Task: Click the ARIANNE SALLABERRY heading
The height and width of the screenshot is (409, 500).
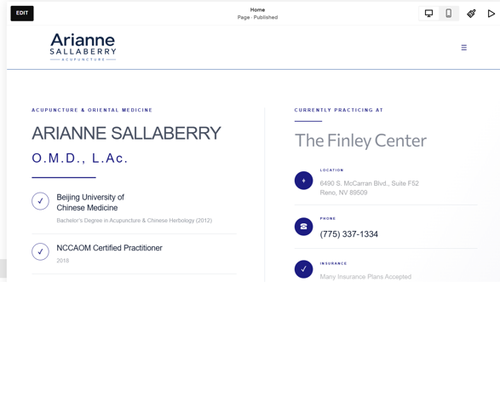Action: pos(126,133)
